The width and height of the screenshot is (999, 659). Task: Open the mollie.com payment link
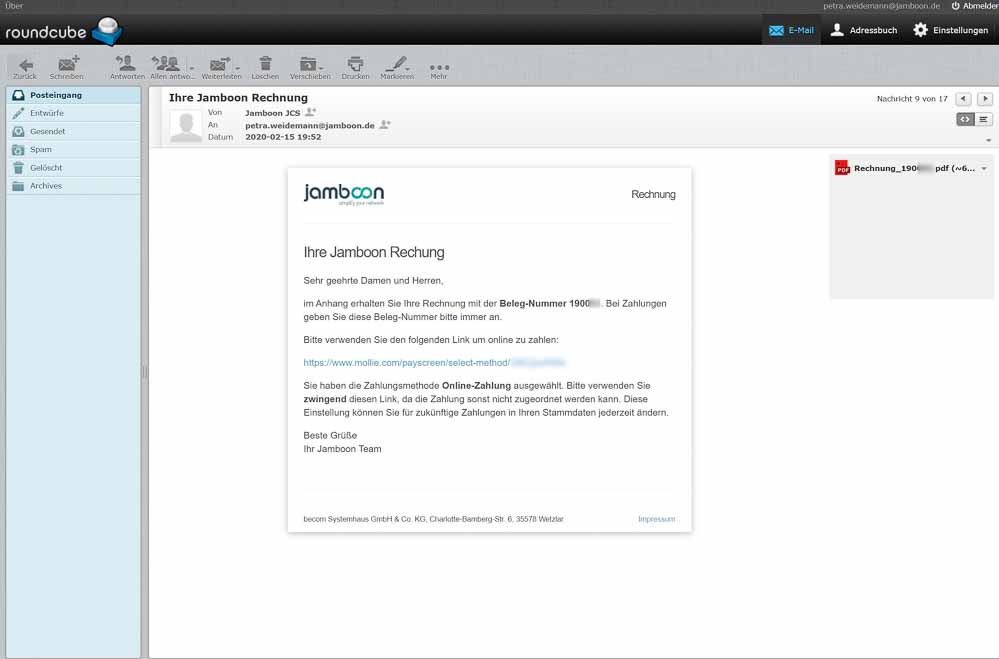(435, 363)
